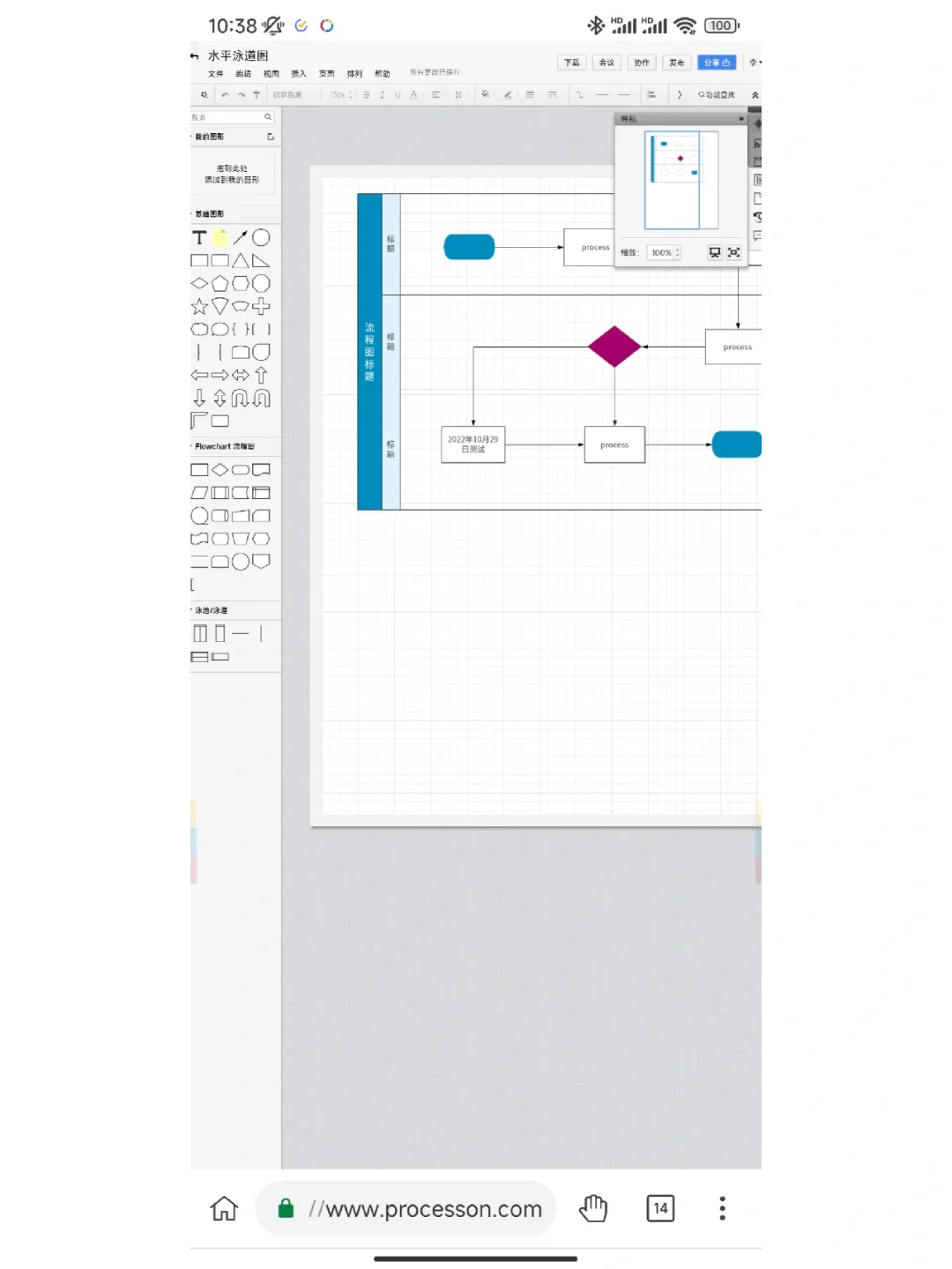
Task: Click the 会议 button
Action: click(606, 63)
